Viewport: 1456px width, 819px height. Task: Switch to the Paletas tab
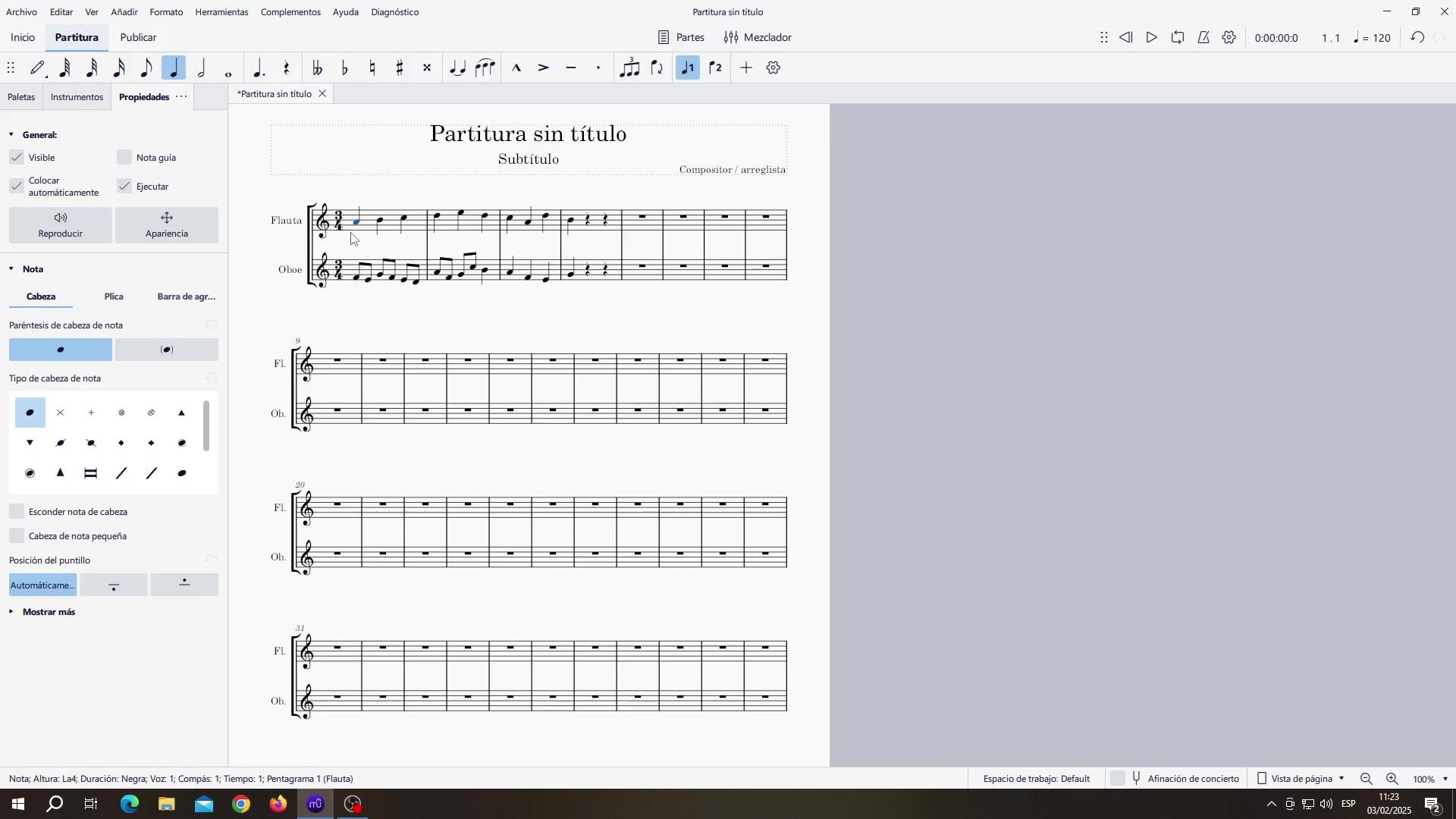[x=21, y=97]
